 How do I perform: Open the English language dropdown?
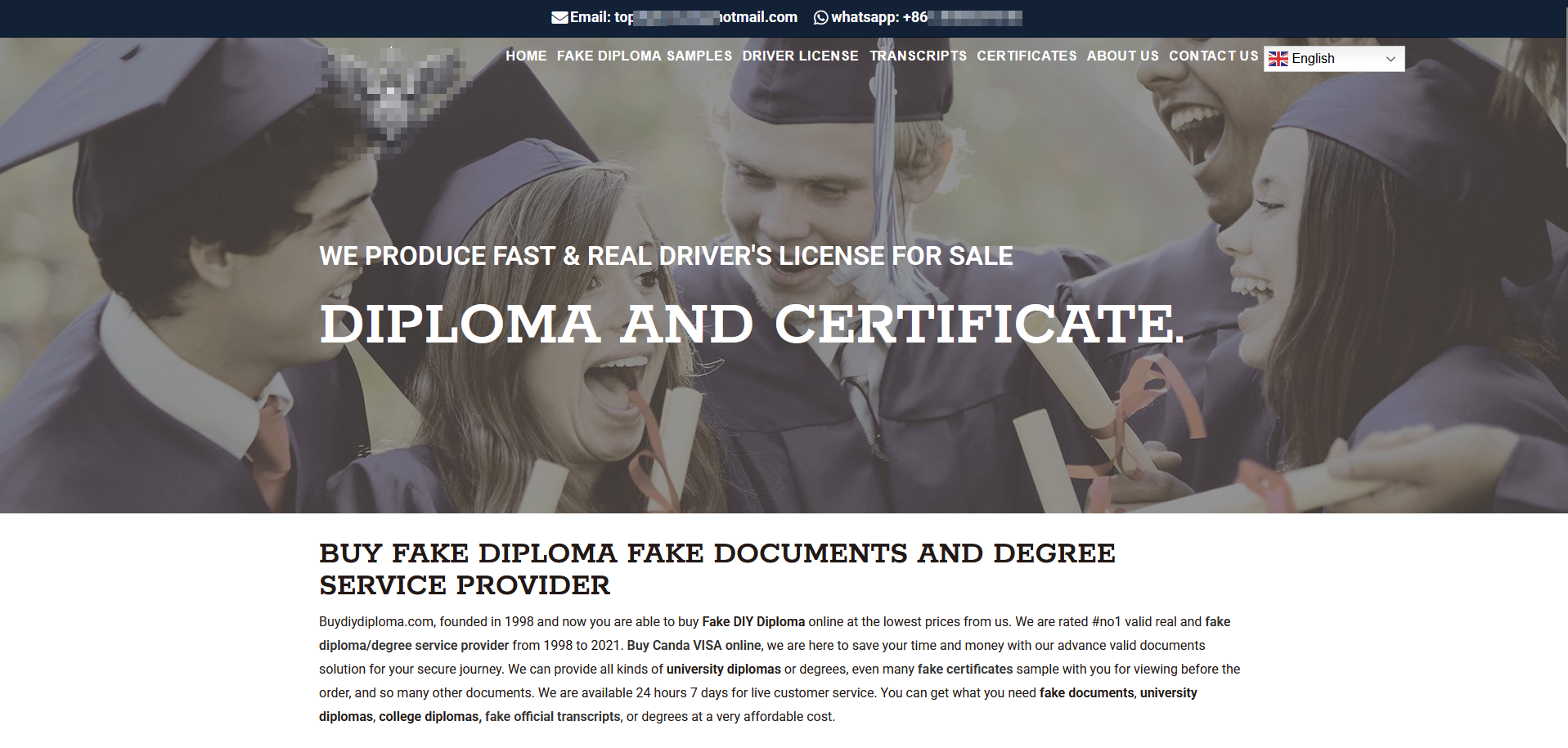pyautogui.click(x=1334, y=58)
